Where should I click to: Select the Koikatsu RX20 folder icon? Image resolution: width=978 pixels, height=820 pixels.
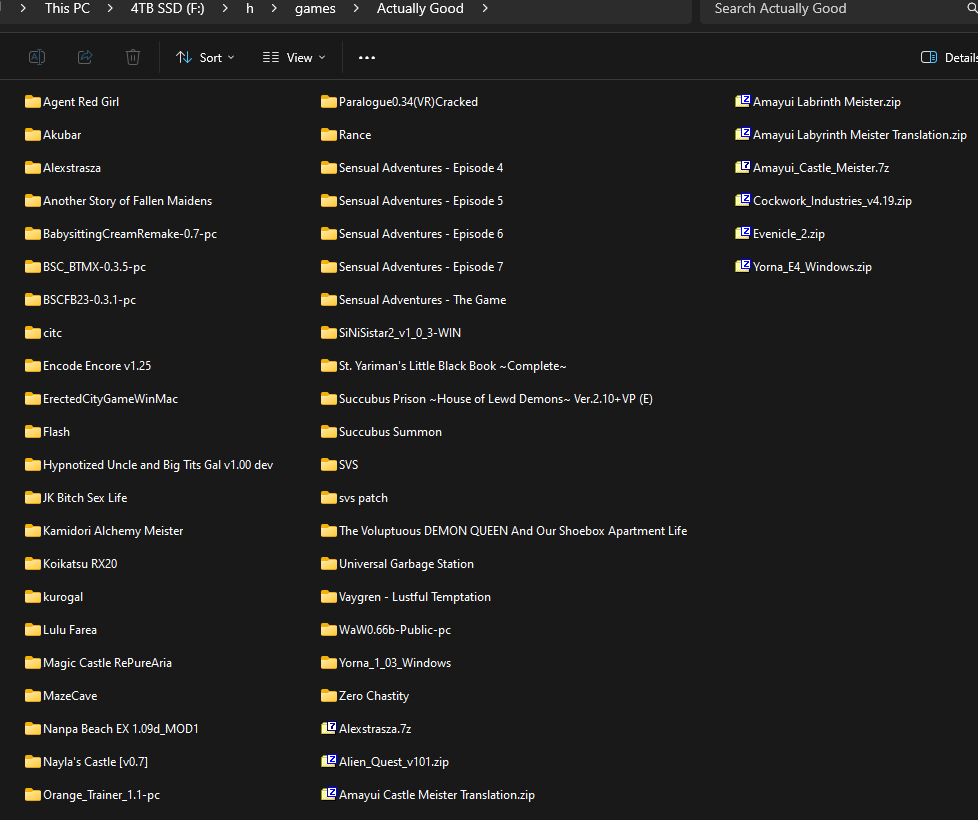[32, 564]
